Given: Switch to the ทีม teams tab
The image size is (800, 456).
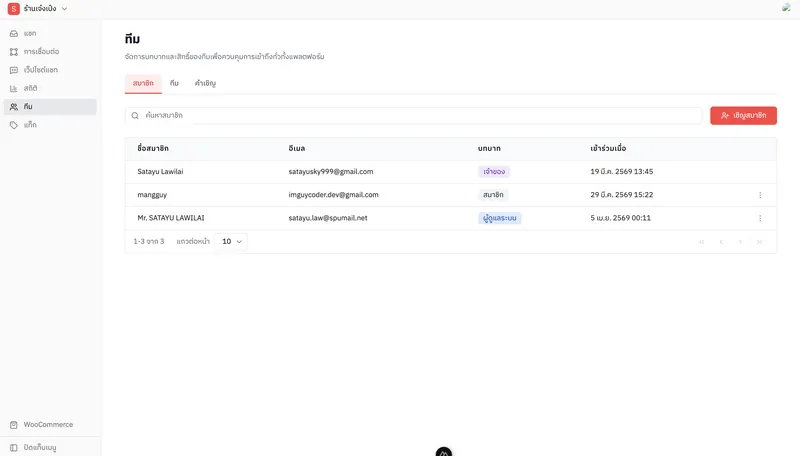Looking at the screenshot, I should (x=174, y=83).
